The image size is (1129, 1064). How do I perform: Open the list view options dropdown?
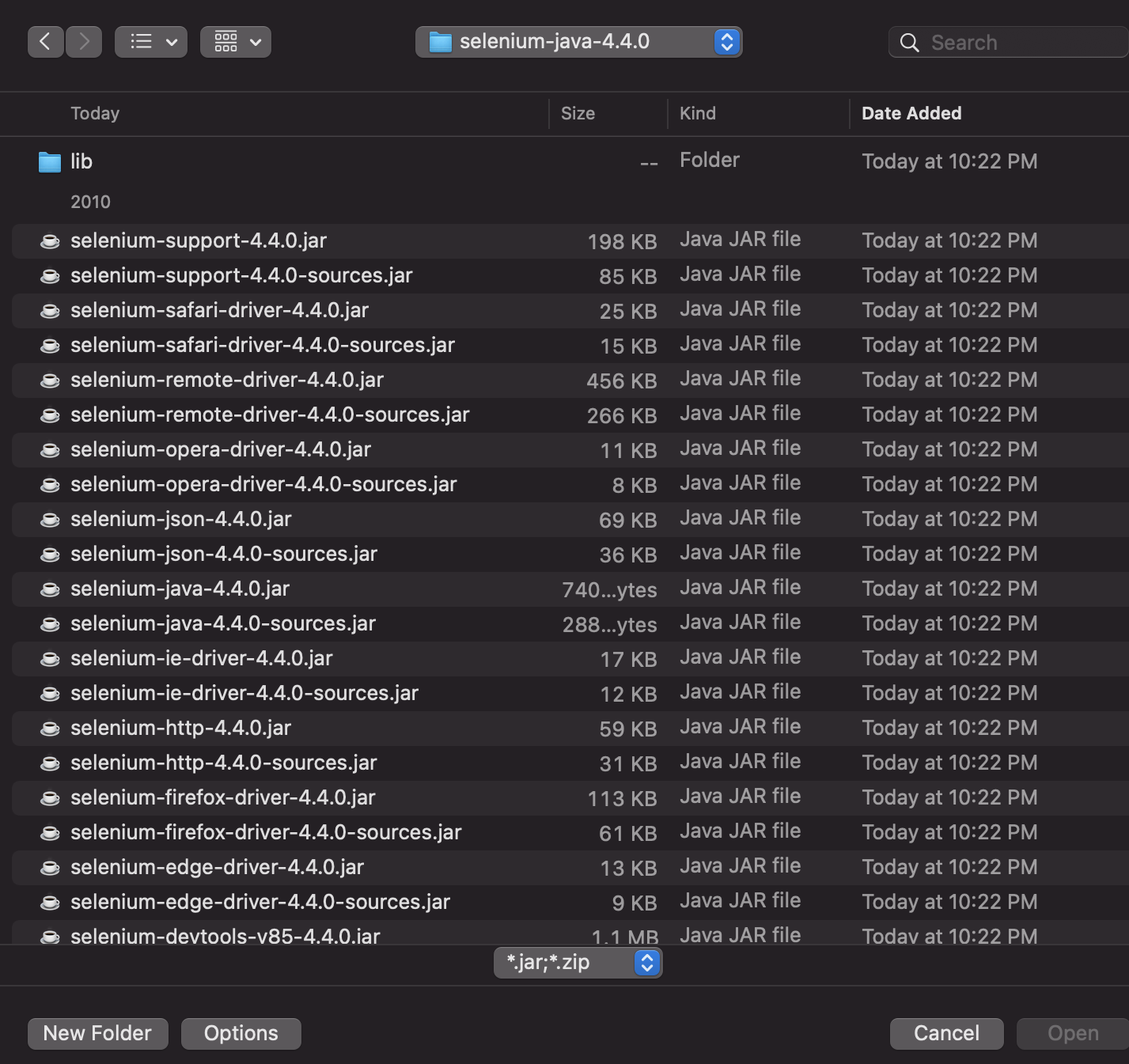tap(151, 42)
